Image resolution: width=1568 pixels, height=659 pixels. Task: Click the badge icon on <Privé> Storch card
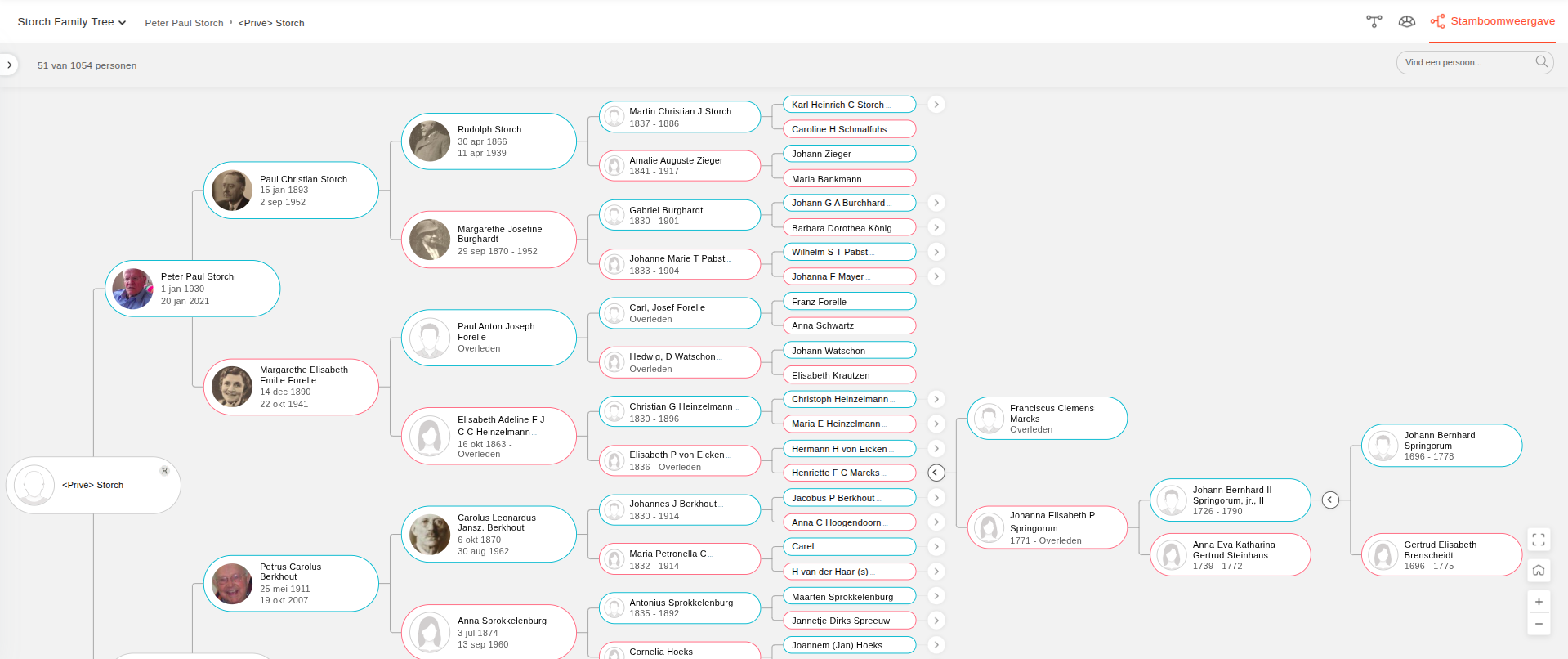tap(164, 471)
